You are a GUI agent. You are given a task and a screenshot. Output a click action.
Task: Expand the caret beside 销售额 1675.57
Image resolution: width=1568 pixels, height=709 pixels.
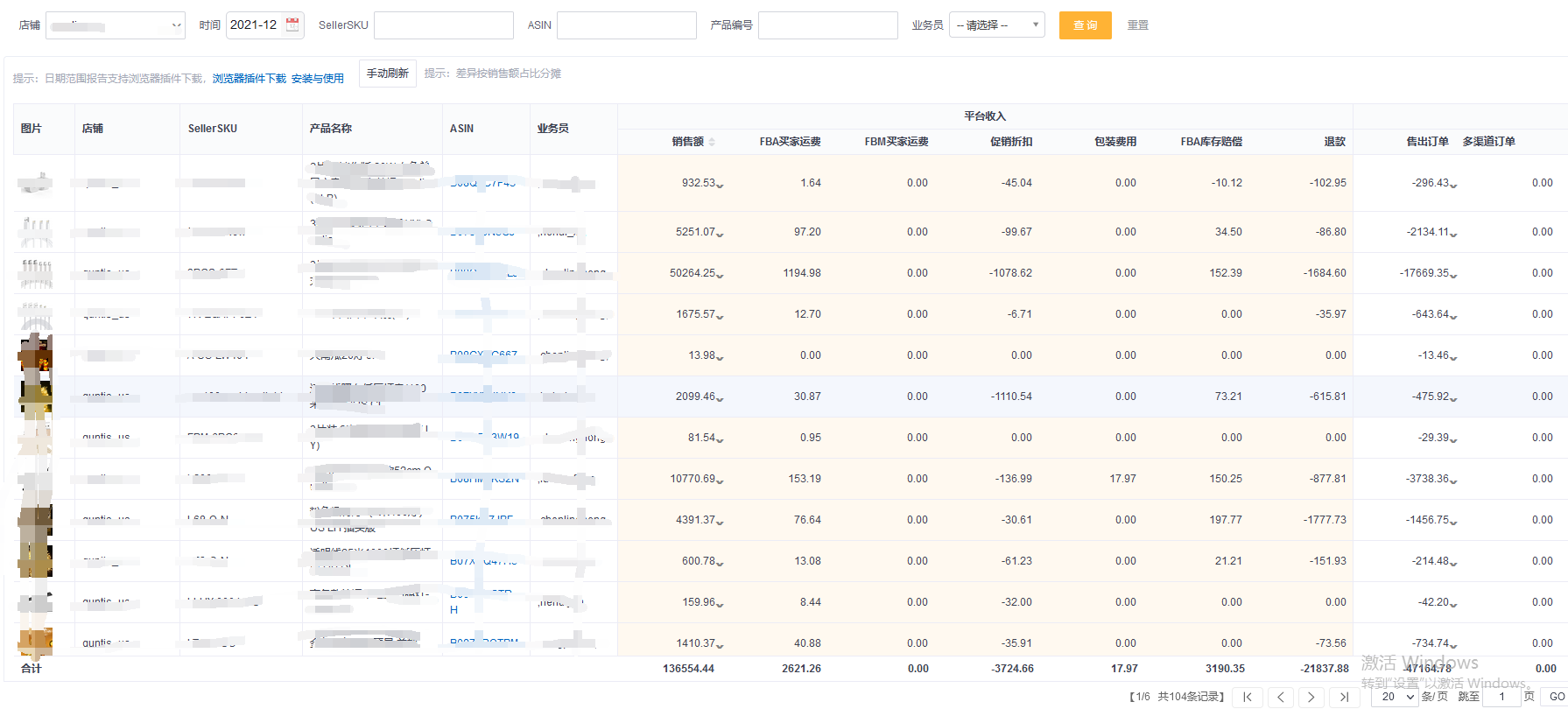click(x=720, y=317)
